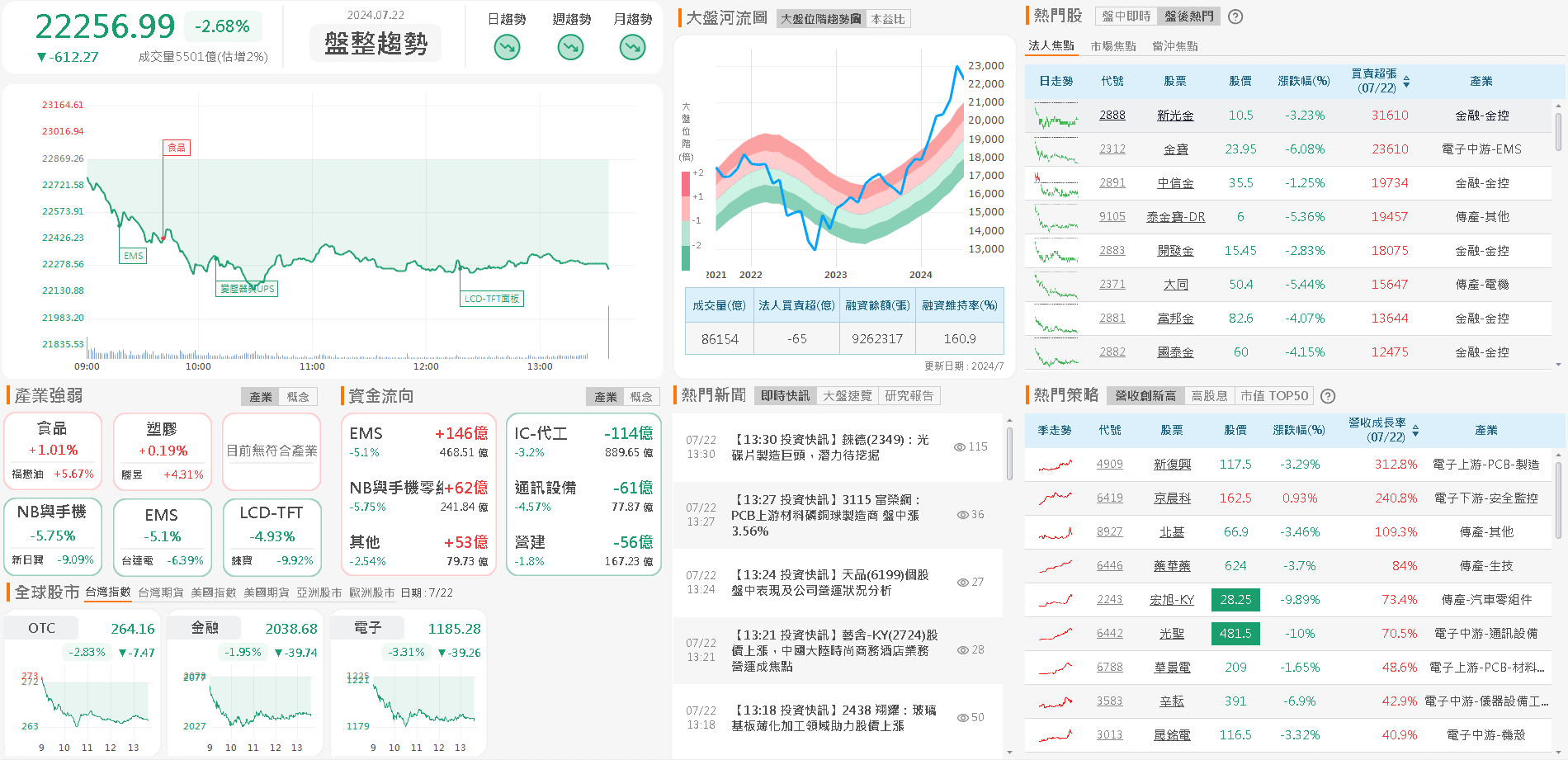Open 研究報告 news tab
The image size is (1568, 760).
[x=909, y=396]
